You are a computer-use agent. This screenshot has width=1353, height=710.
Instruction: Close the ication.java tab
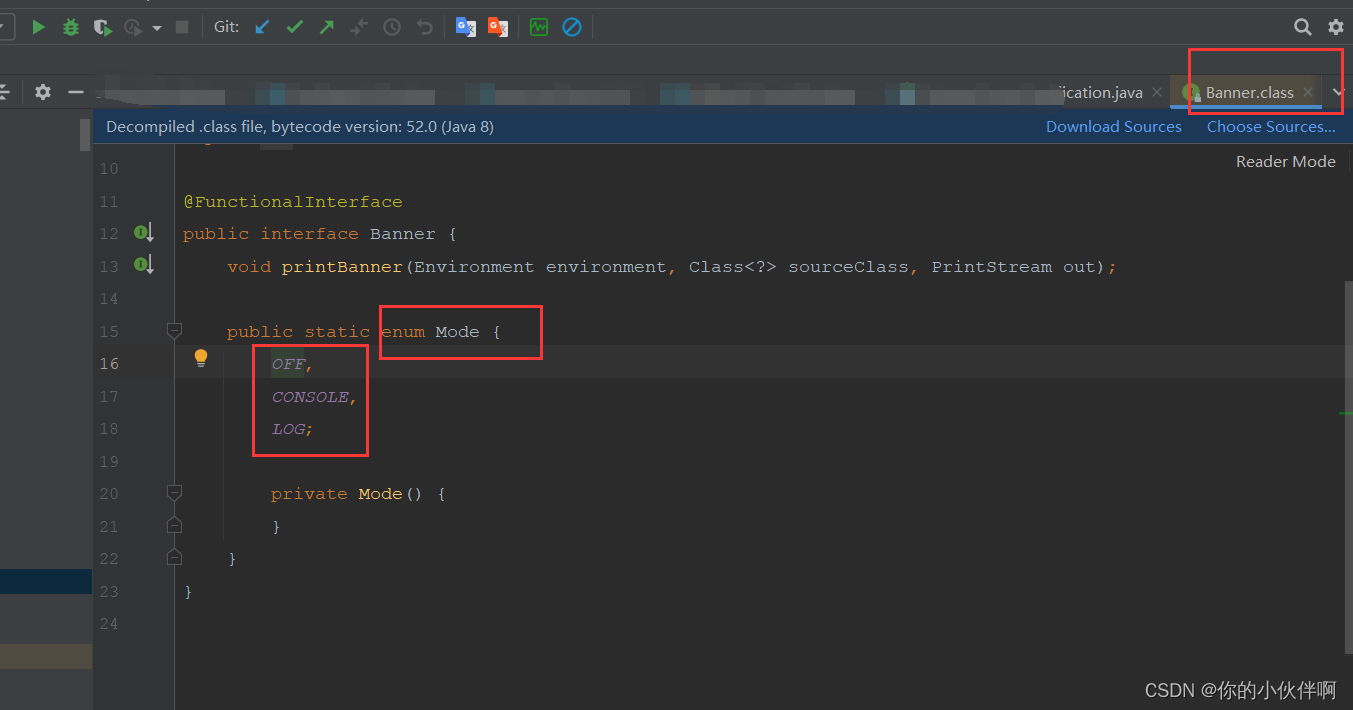[1157, 92]
